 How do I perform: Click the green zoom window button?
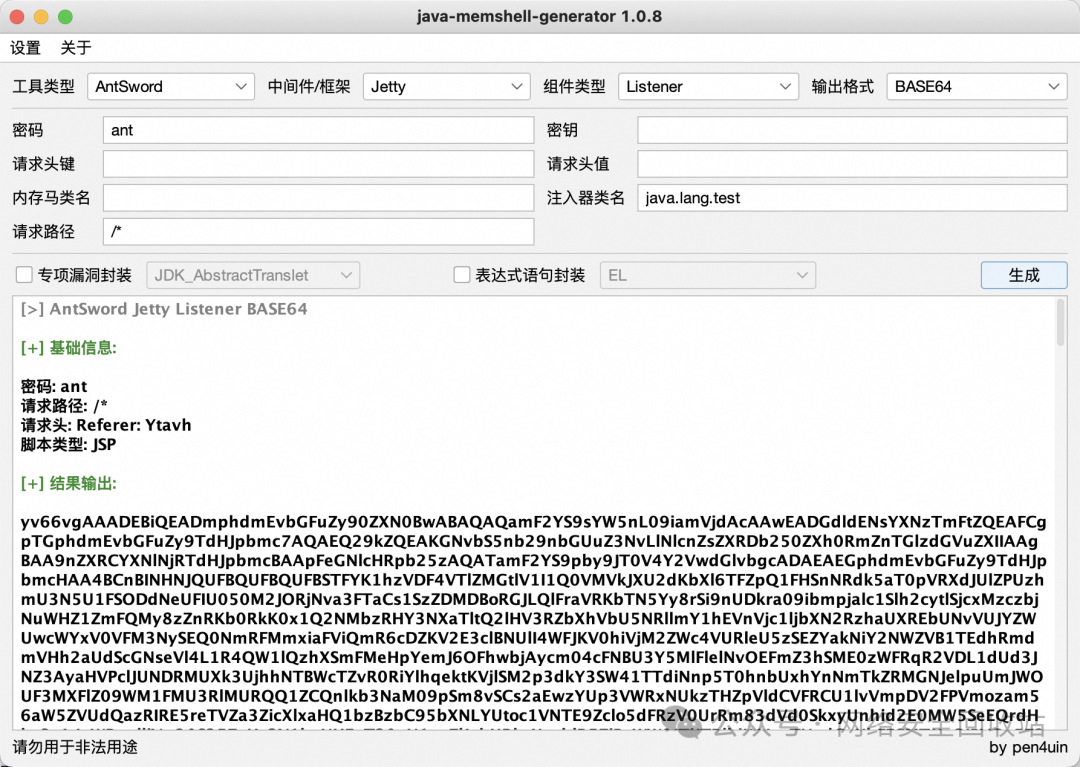click(x=65, y=17)
